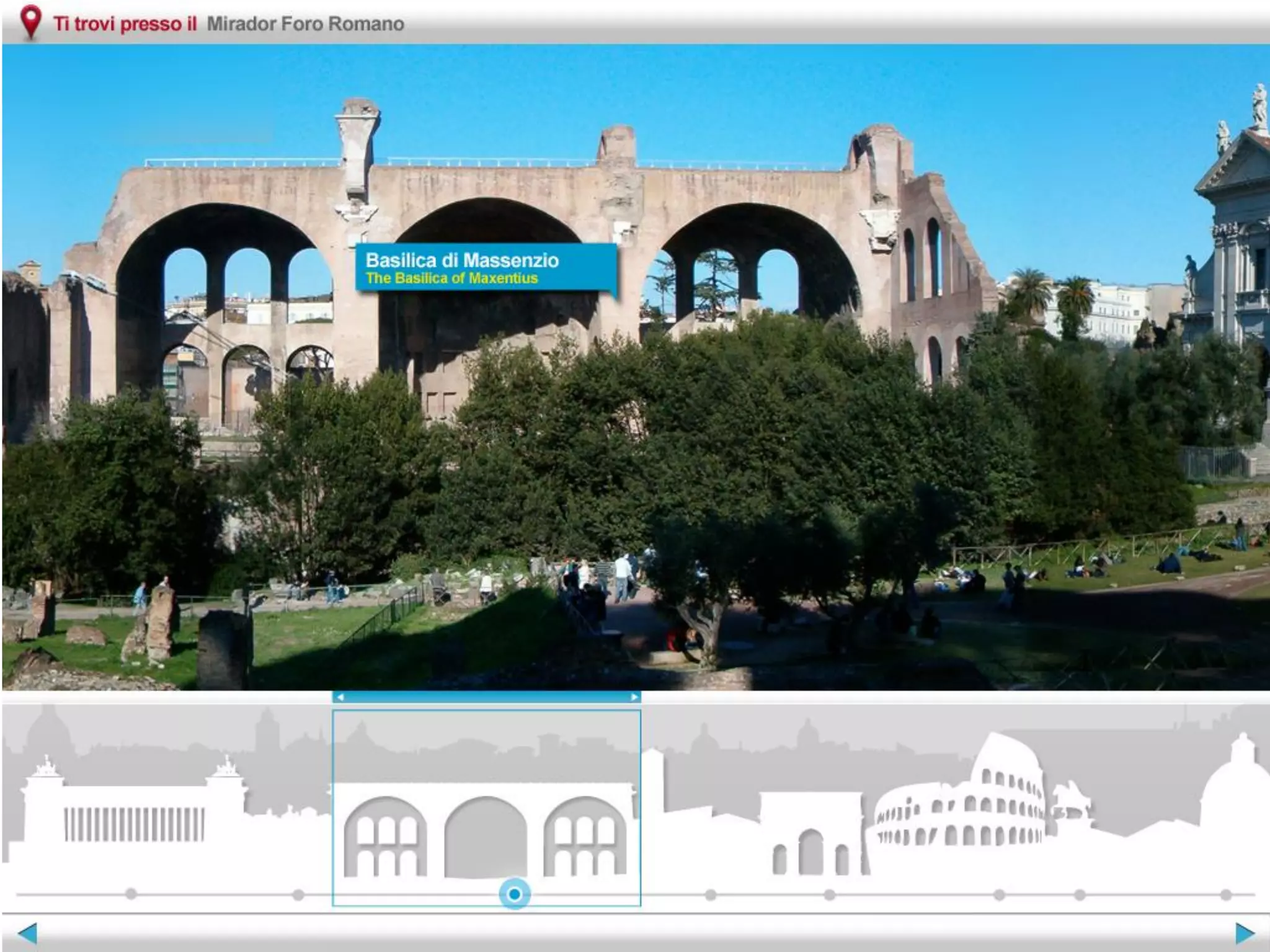Click the red location pin icon
Screen dimensions: 1270x952
30,21
